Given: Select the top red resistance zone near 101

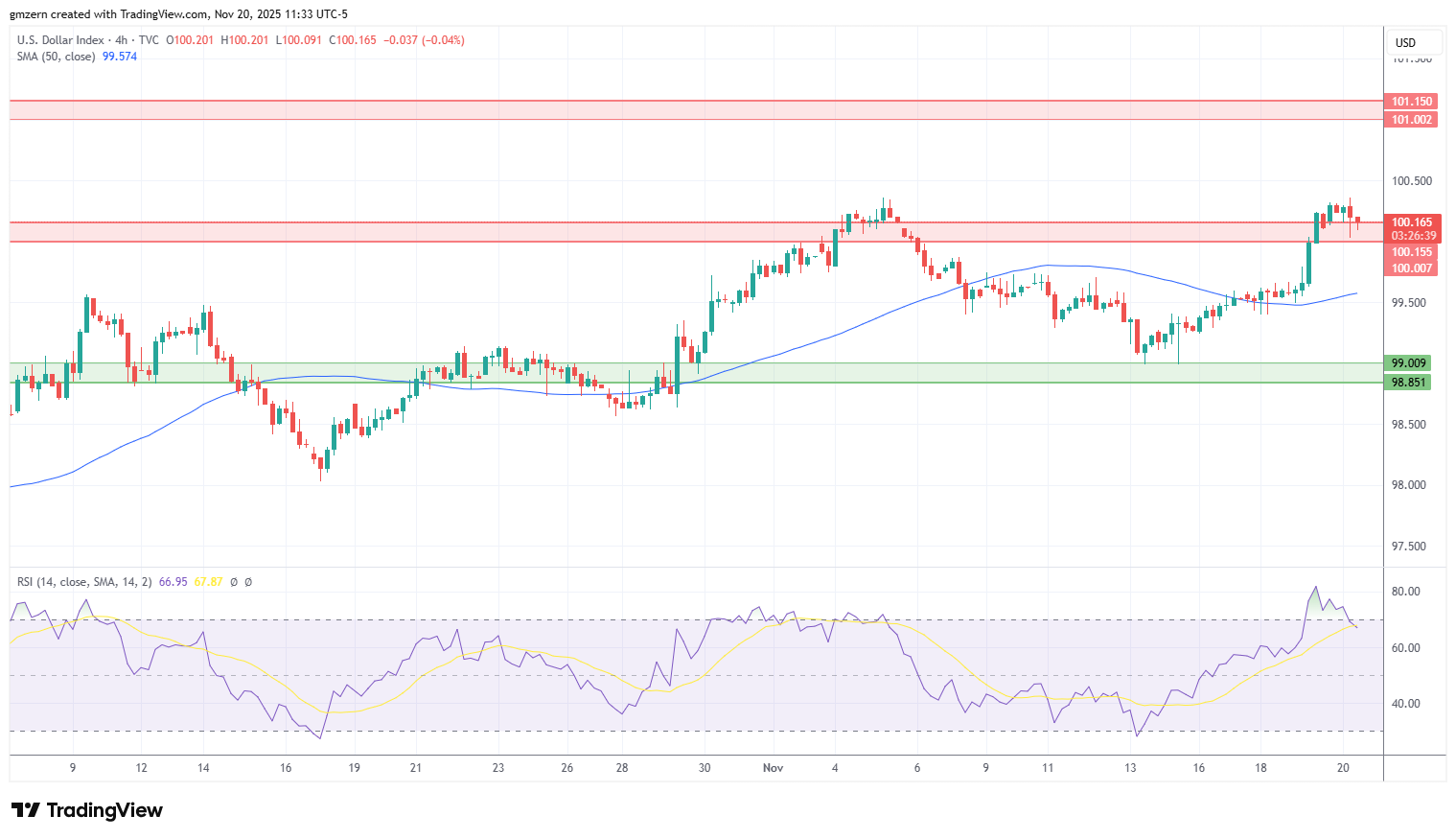Looking at the screenshot, I should point(696,110).
